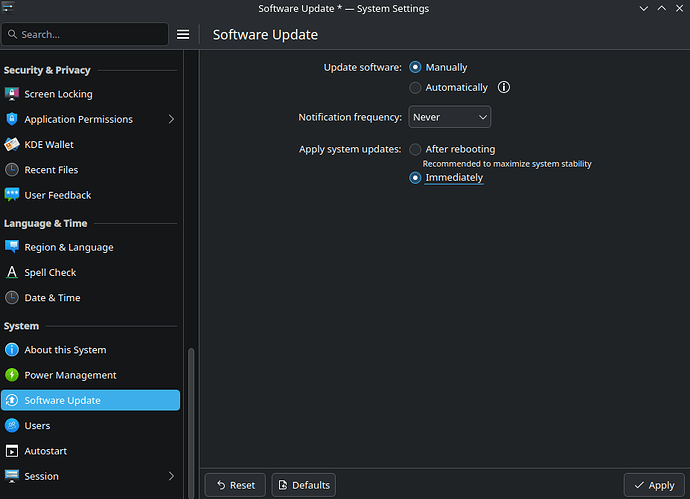Click the Apply button
The width and height of the screenshot is (690, 499).
pos(654,485)
